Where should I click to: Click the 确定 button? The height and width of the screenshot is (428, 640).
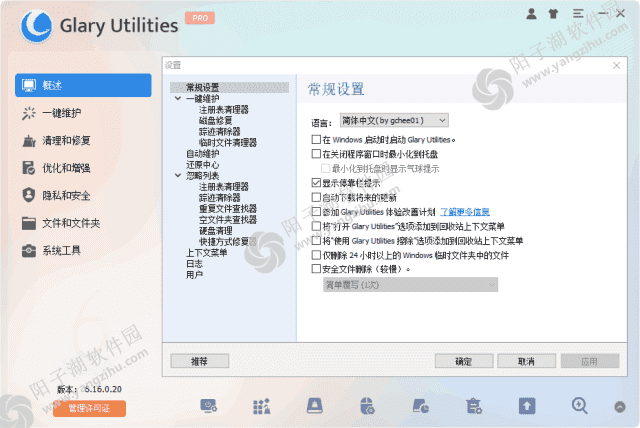click(x=464, y=361)
